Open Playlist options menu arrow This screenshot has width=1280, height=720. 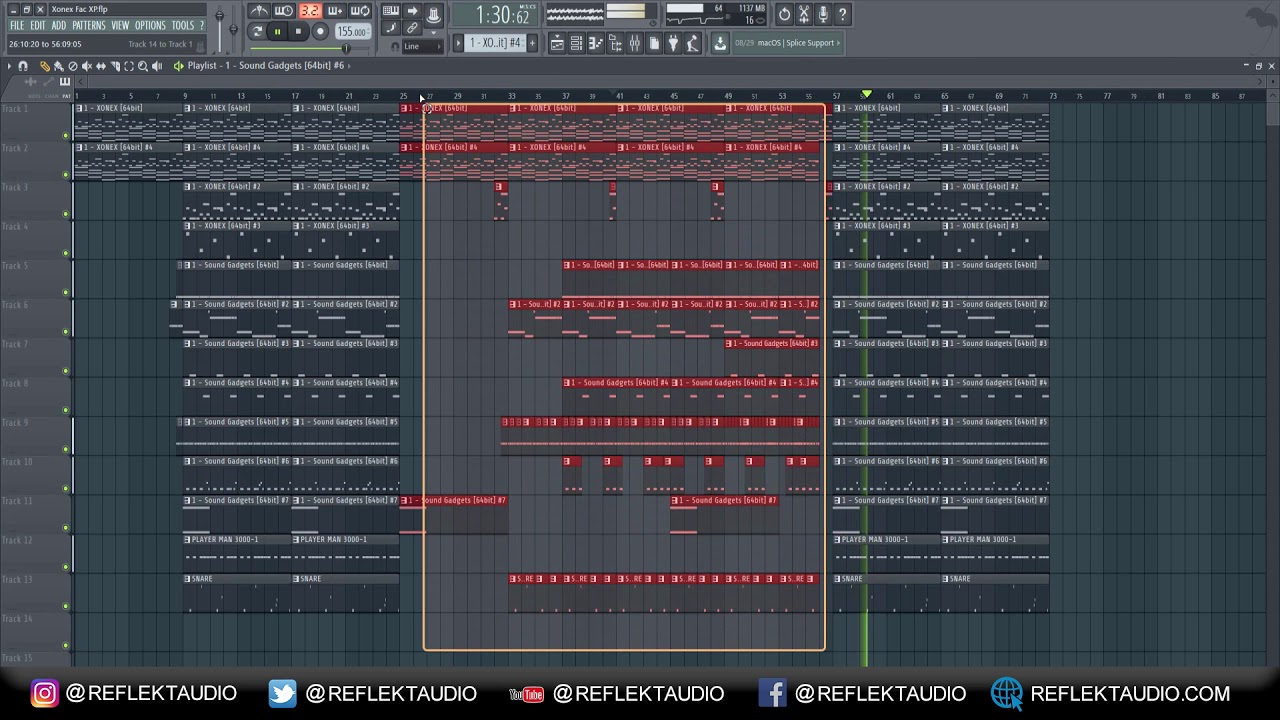[x=9, y=66]
